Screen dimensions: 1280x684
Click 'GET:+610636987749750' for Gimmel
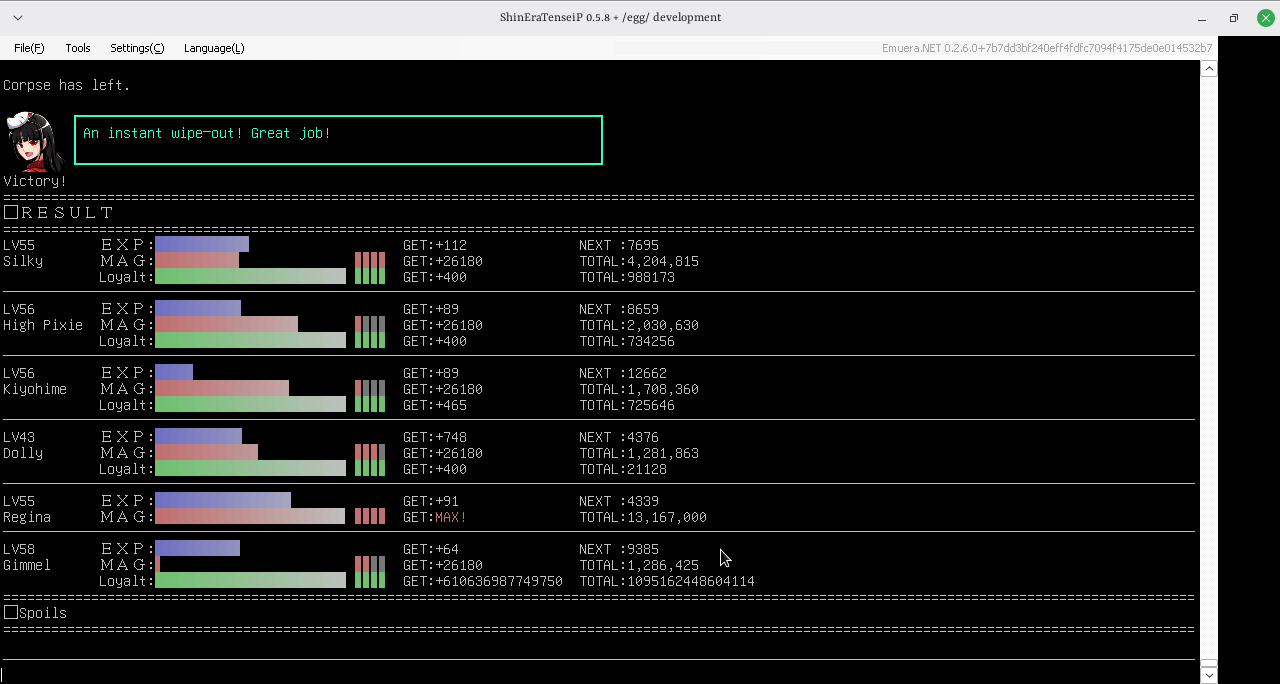pyautogui.click(x=483, y=581)
